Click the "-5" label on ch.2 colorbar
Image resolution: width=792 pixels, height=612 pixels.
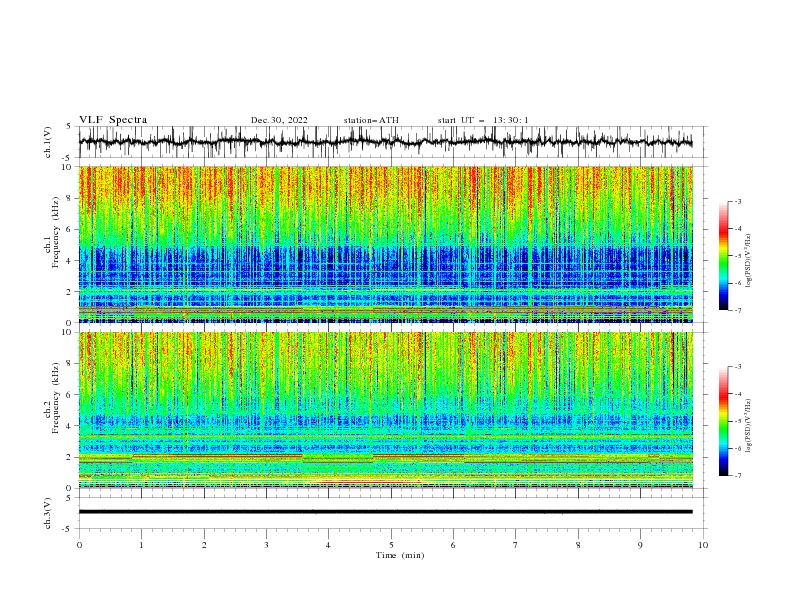pos(737,421)
